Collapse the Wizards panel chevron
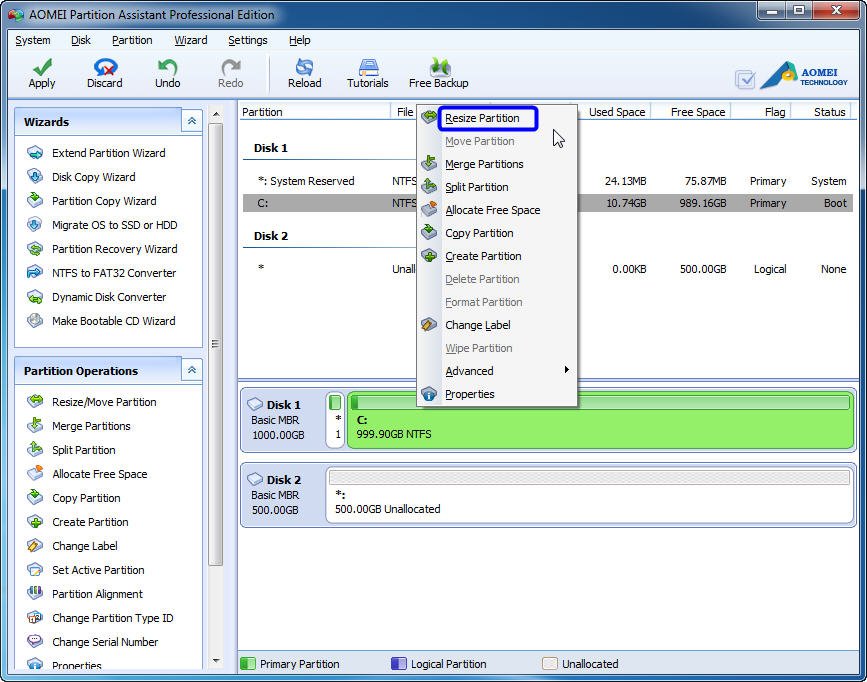The width and height of the screenshot is (867, 682). (191, 121)
